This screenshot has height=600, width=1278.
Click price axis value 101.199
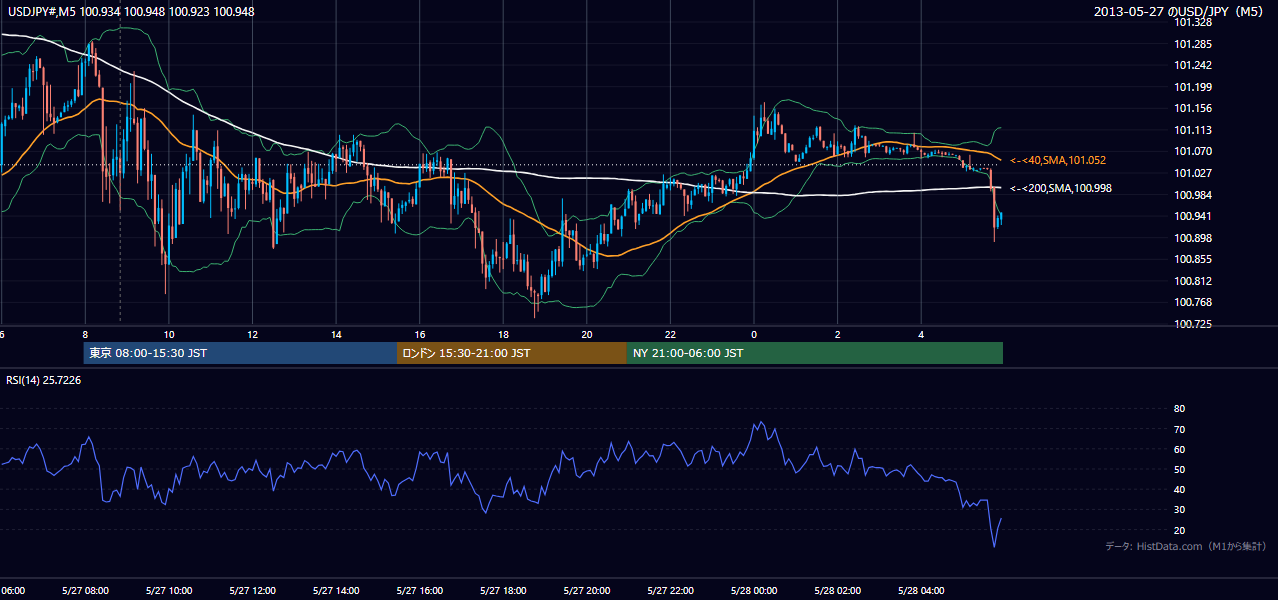(1194, 87)
